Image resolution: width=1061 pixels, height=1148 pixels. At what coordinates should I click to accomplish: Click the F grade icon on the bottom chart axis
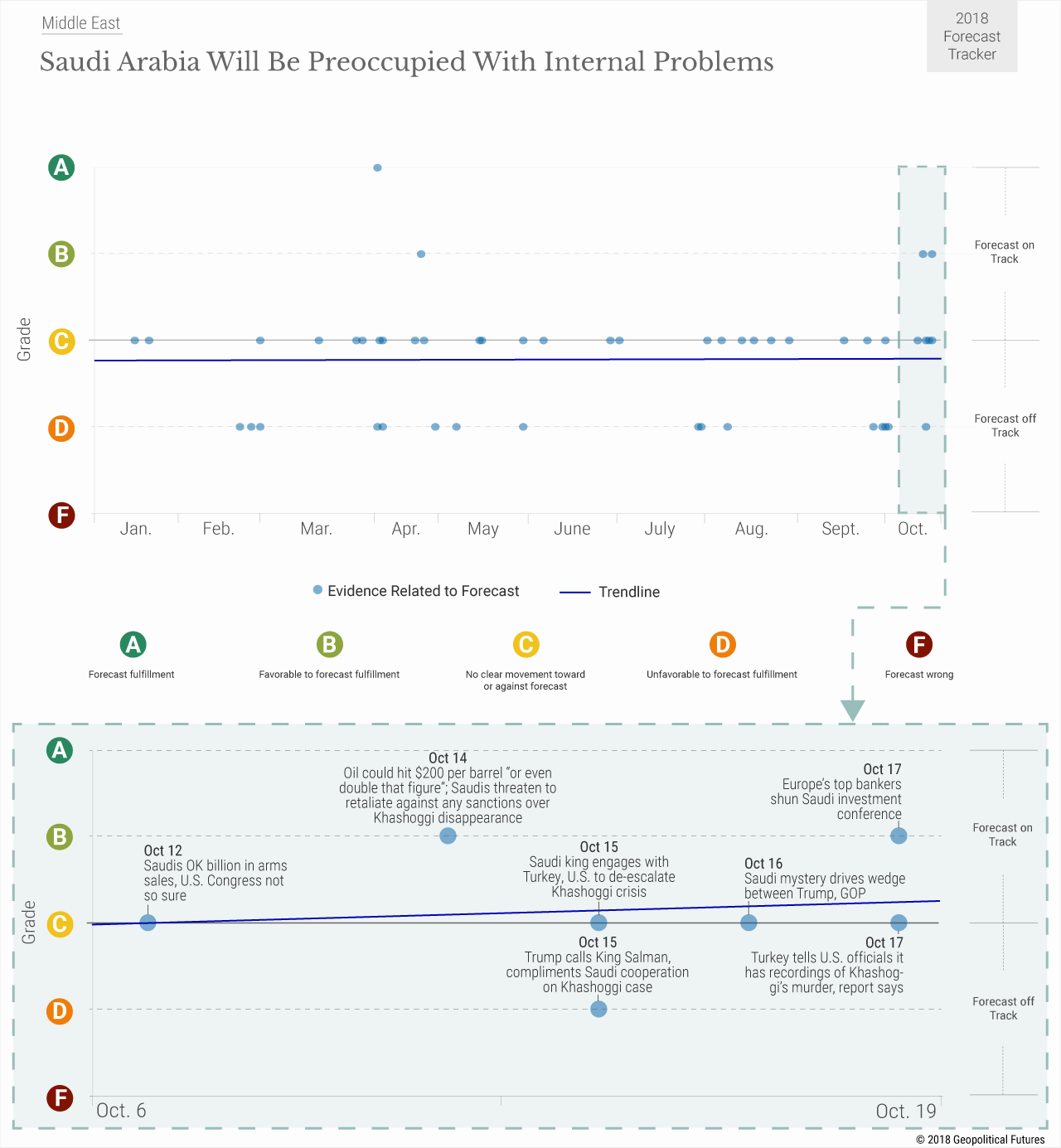pyautogui.click(x=60, y=1098)
